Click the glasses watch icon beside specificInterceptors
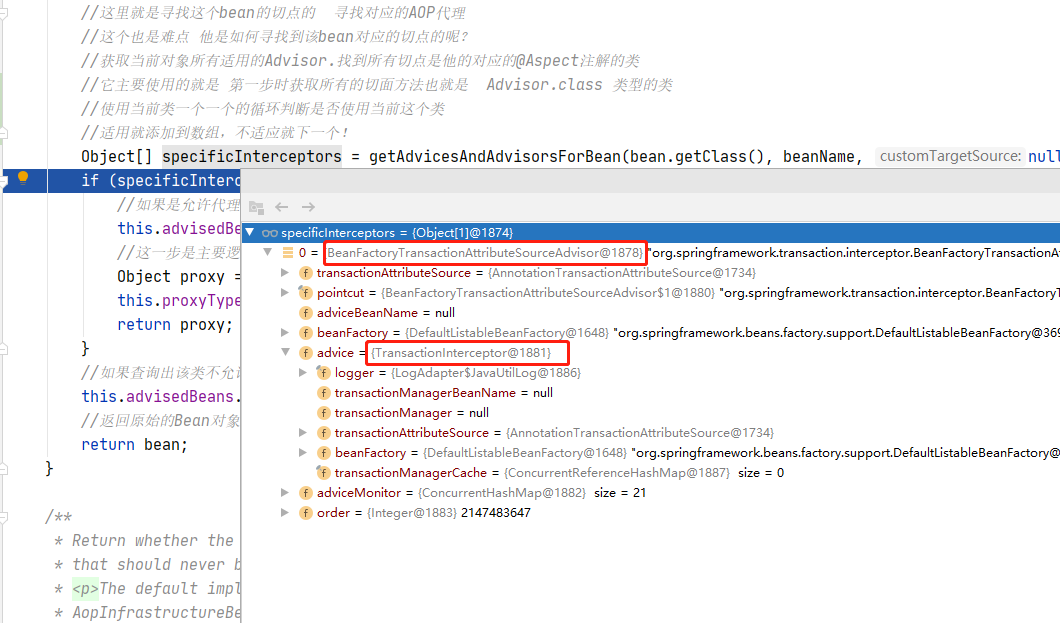 (x=269, y=233)
